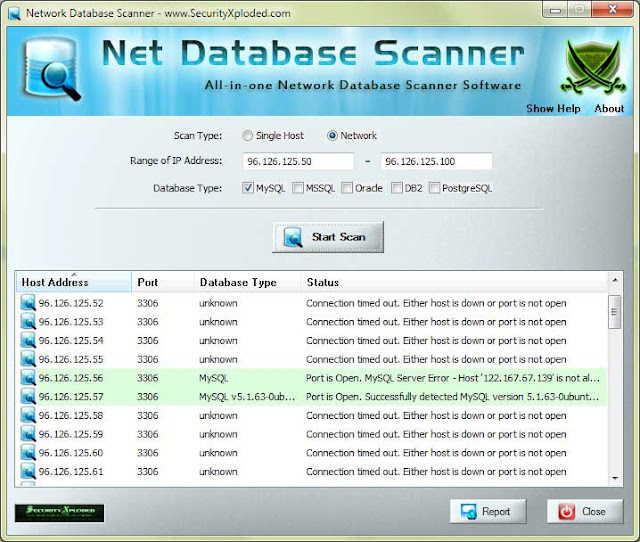The image size is (640, 542).
Task: Click the results list scroll up arrow
Action: pyautogui.click(x=615, y=280)
